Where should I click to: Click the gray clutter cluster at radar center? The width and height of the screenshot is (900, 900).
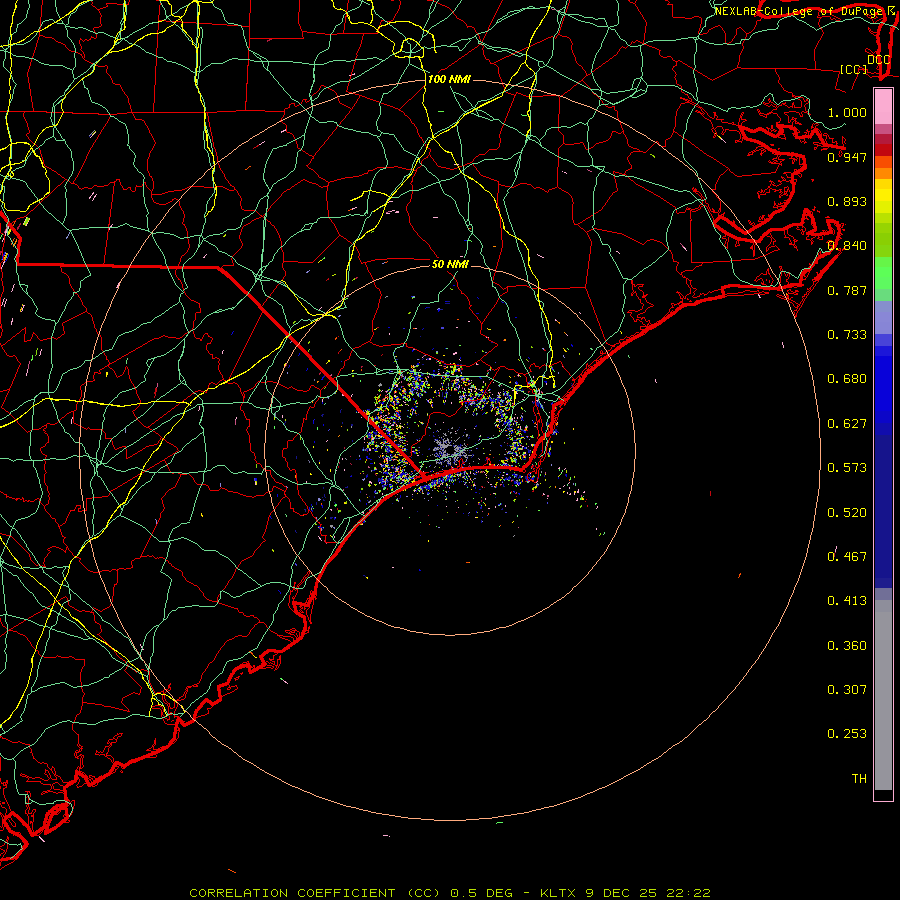point(451,449)
